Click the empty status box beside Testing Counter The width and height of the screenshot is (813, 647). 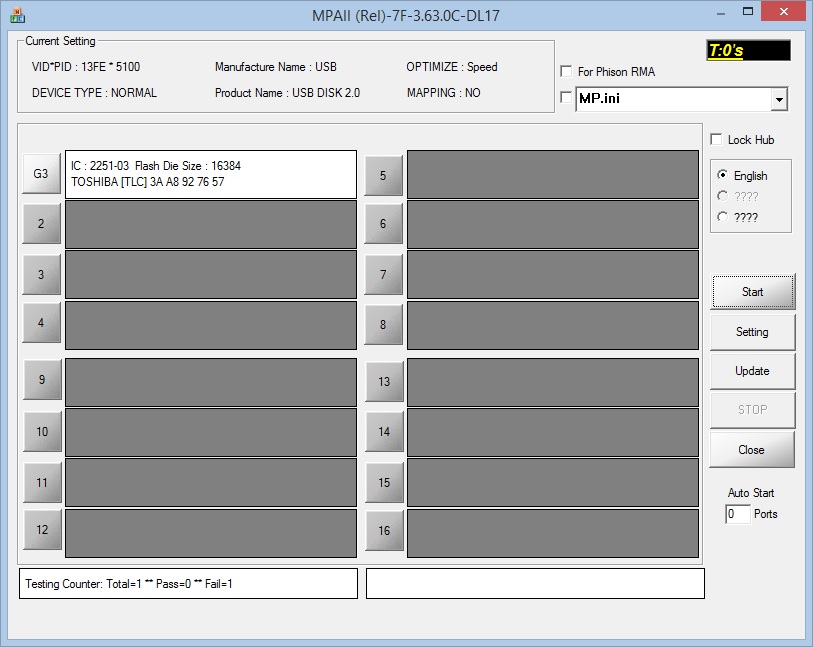[535, 583]
